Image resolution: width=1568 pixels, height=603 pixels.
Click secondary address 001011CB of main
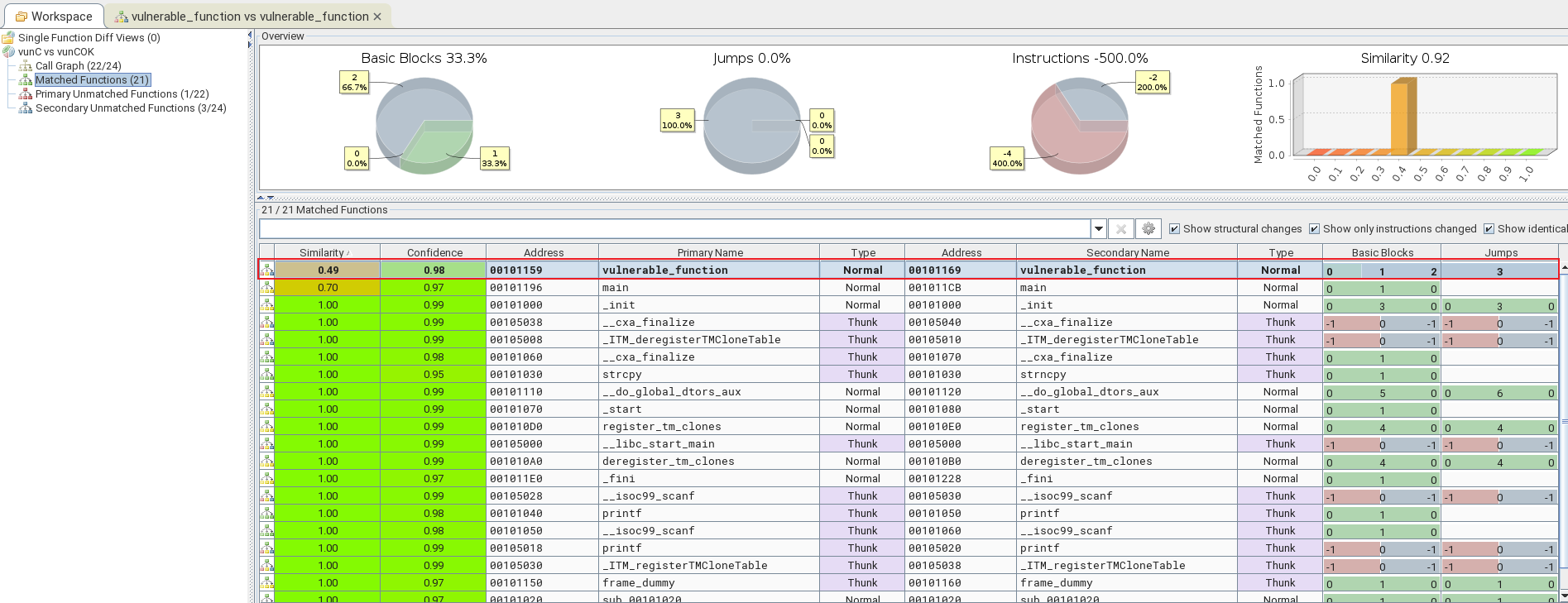click(961, 288)
